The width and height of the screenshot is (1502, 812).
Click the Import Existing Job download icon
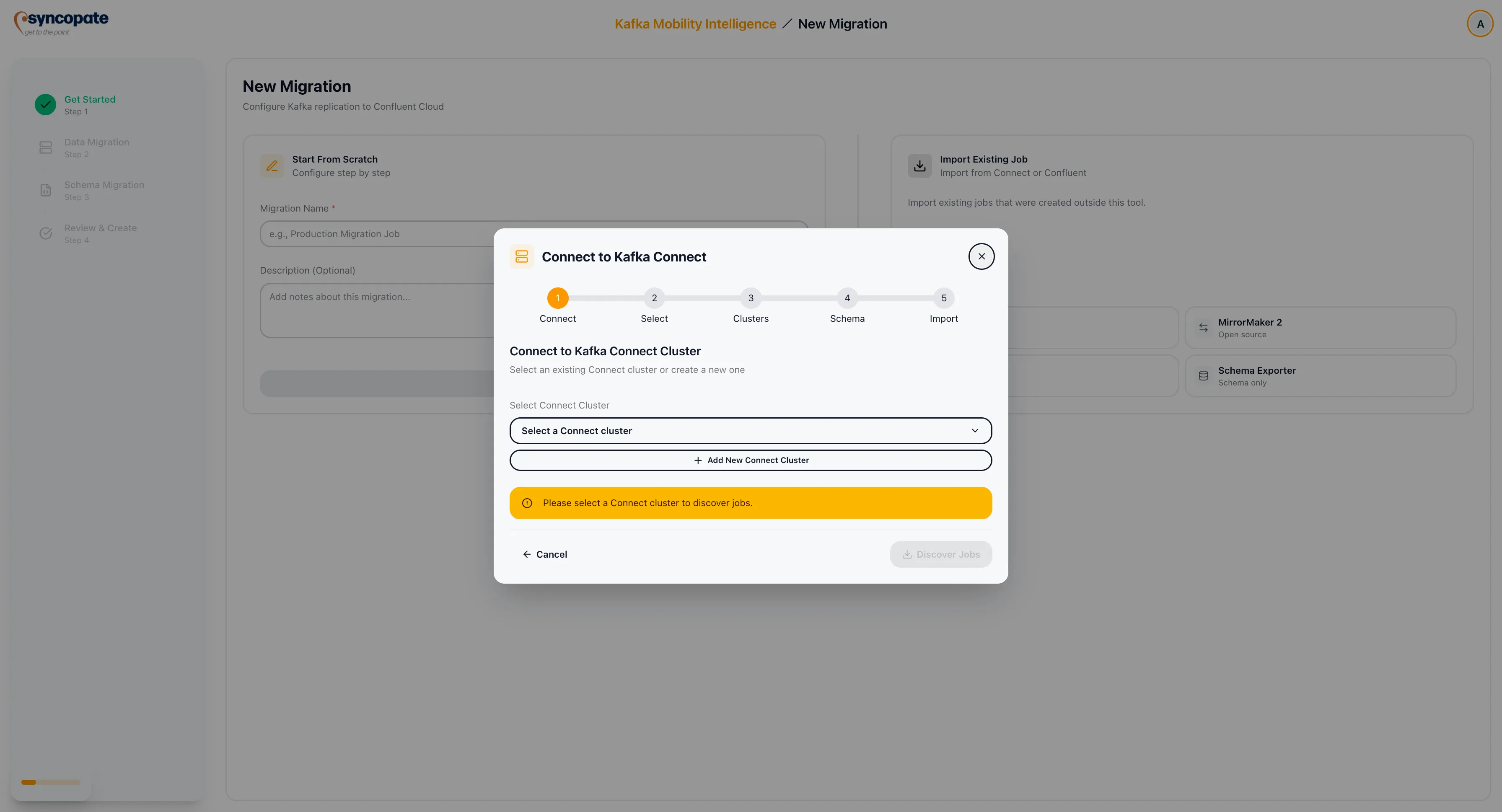[919, 166]
